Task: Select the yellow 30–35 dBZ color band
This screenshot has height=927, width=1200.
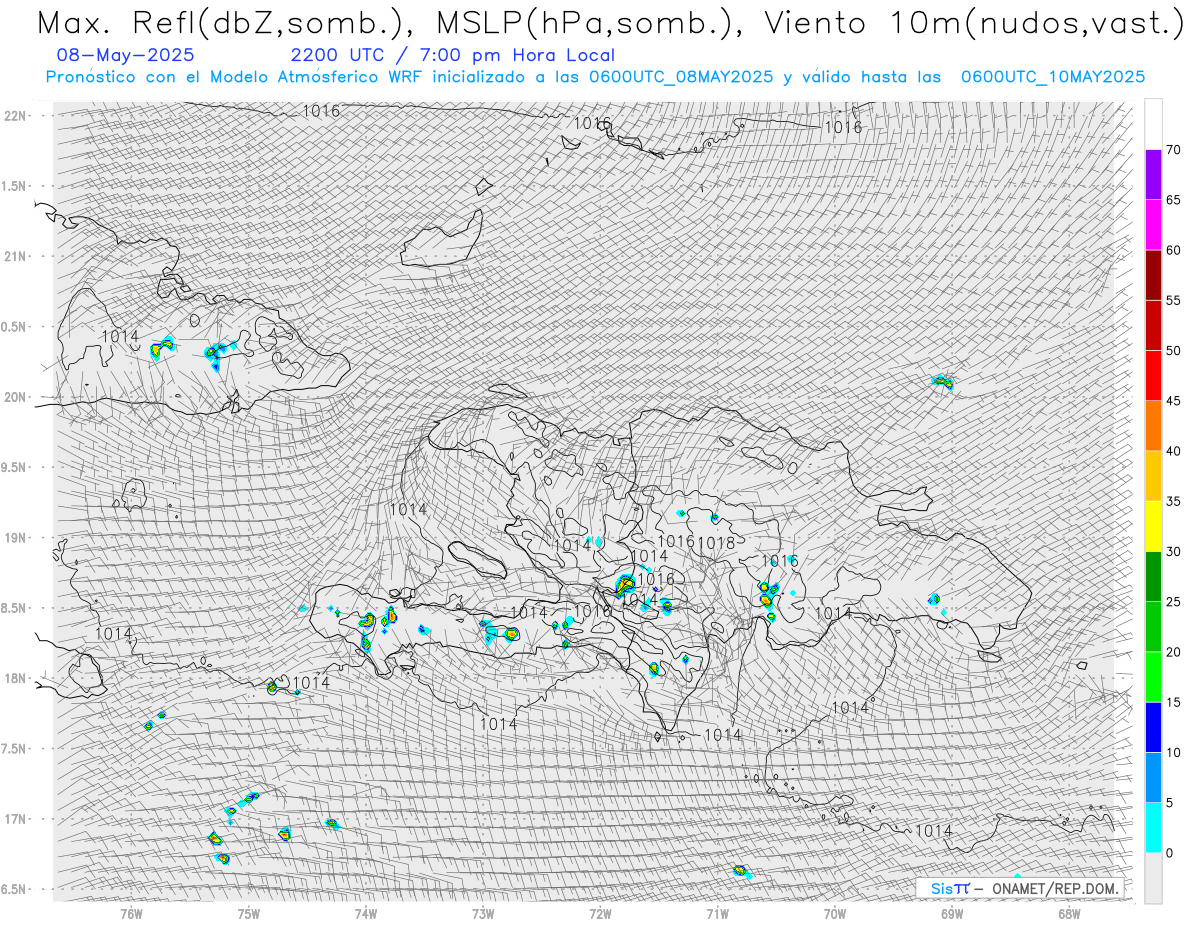Action: 1153,526
